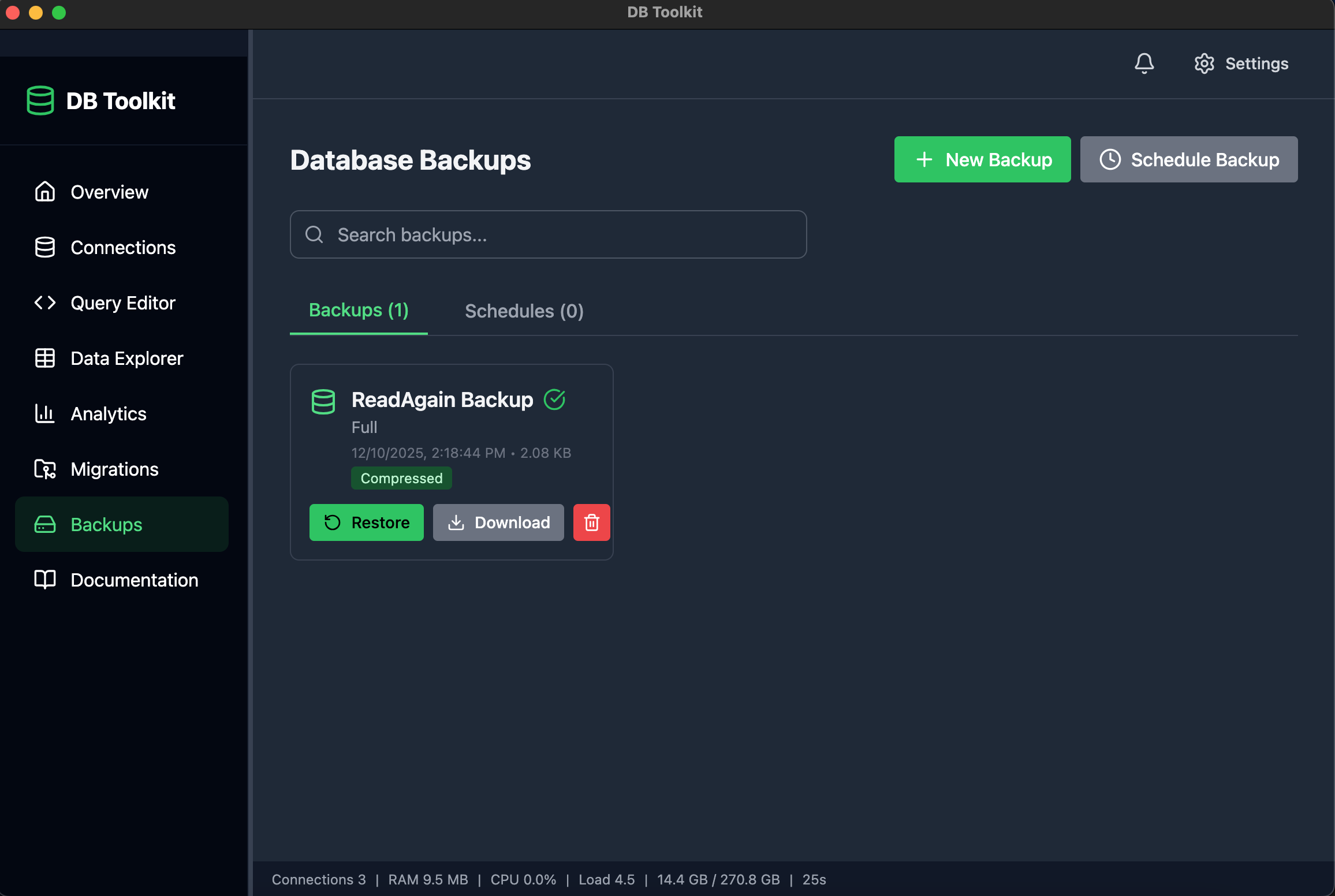Delete the ReadAgain Backup via trash icon
The image size is (1335, 896).
[591, 522]
